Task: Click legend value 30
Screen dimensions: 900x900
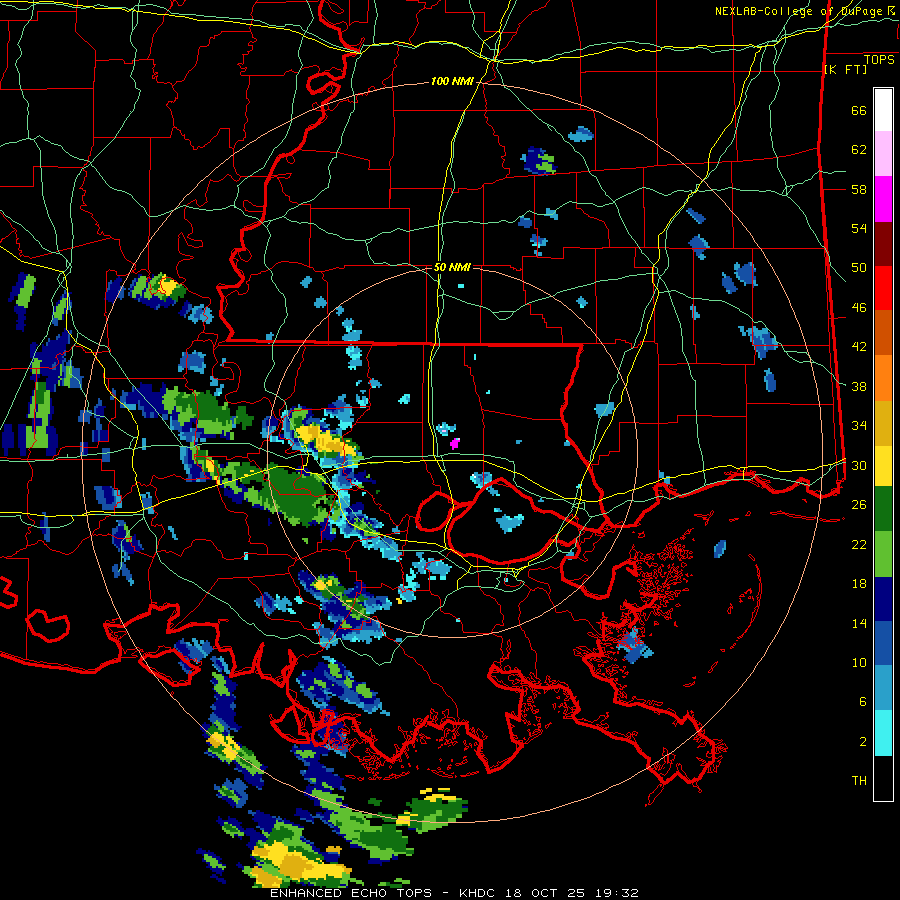Action: [859, 465]
